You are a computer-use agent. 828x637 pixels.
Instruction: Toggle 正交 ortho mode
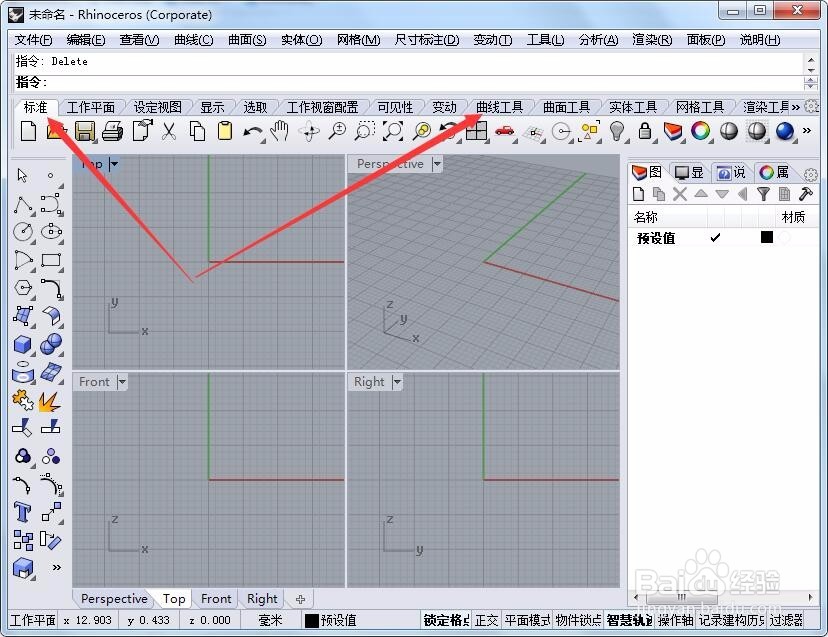[486, 621]
